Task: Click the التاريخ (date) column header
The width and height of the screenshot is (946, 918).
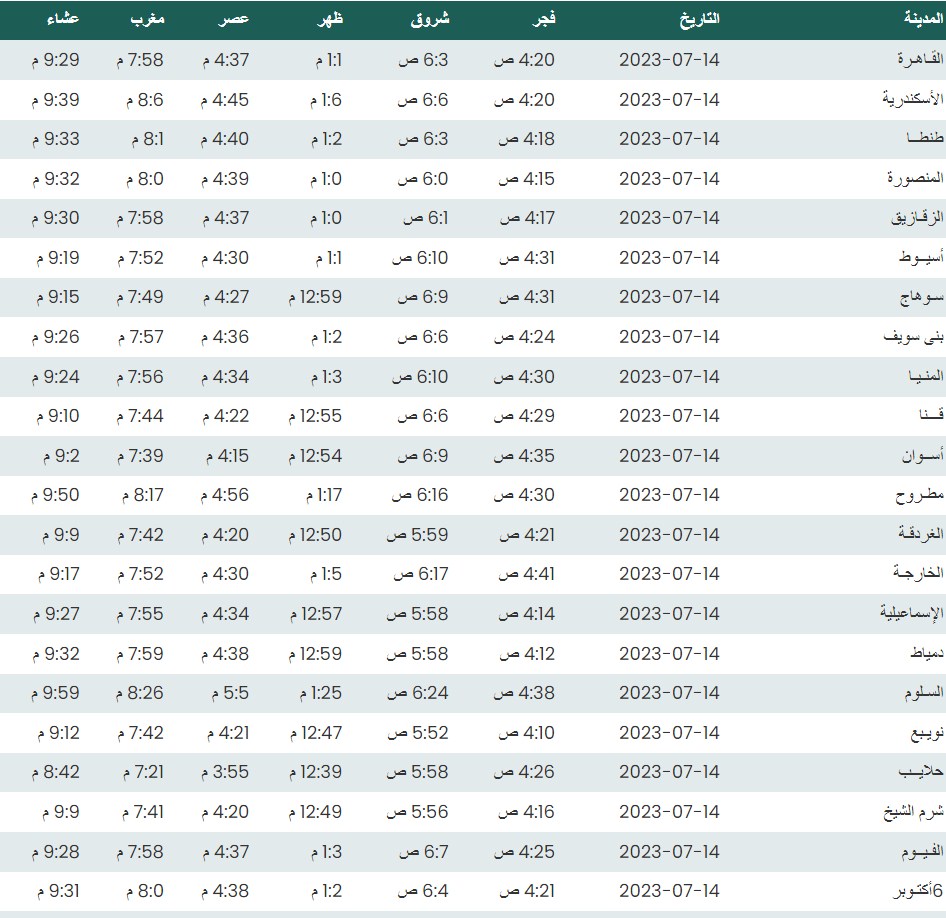Action: pyautogui.click(x=699, y=20)
